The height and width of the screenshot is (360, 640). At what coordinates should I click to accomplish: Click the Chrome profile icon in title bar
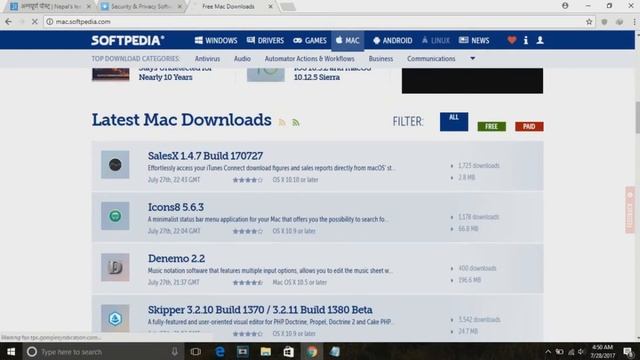point(565,6)
